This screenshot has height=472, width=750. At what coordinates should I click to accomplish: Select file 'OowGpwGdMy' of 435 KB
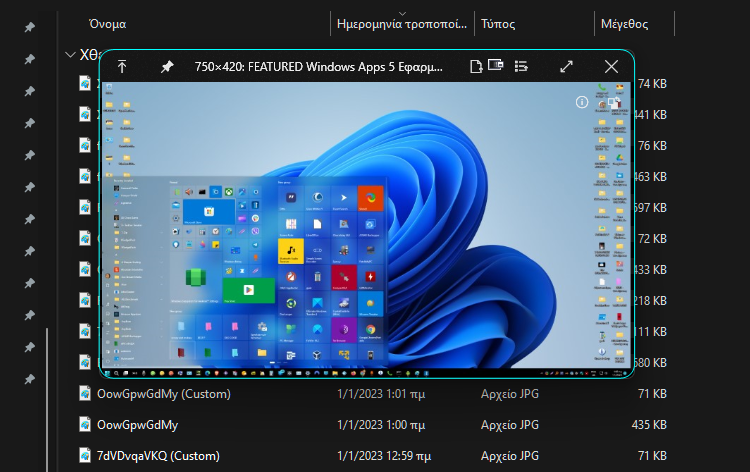point(137,425)
